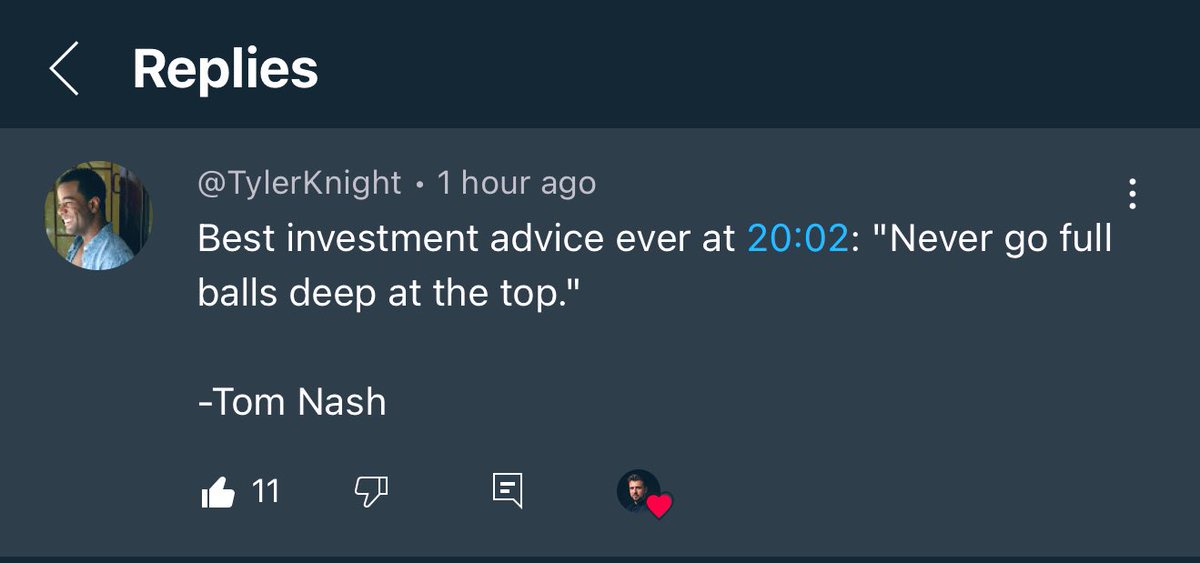Click the "1 hour ago" timestamp
The height and width of the screenshot is (563, 1200).
point(516,183)
